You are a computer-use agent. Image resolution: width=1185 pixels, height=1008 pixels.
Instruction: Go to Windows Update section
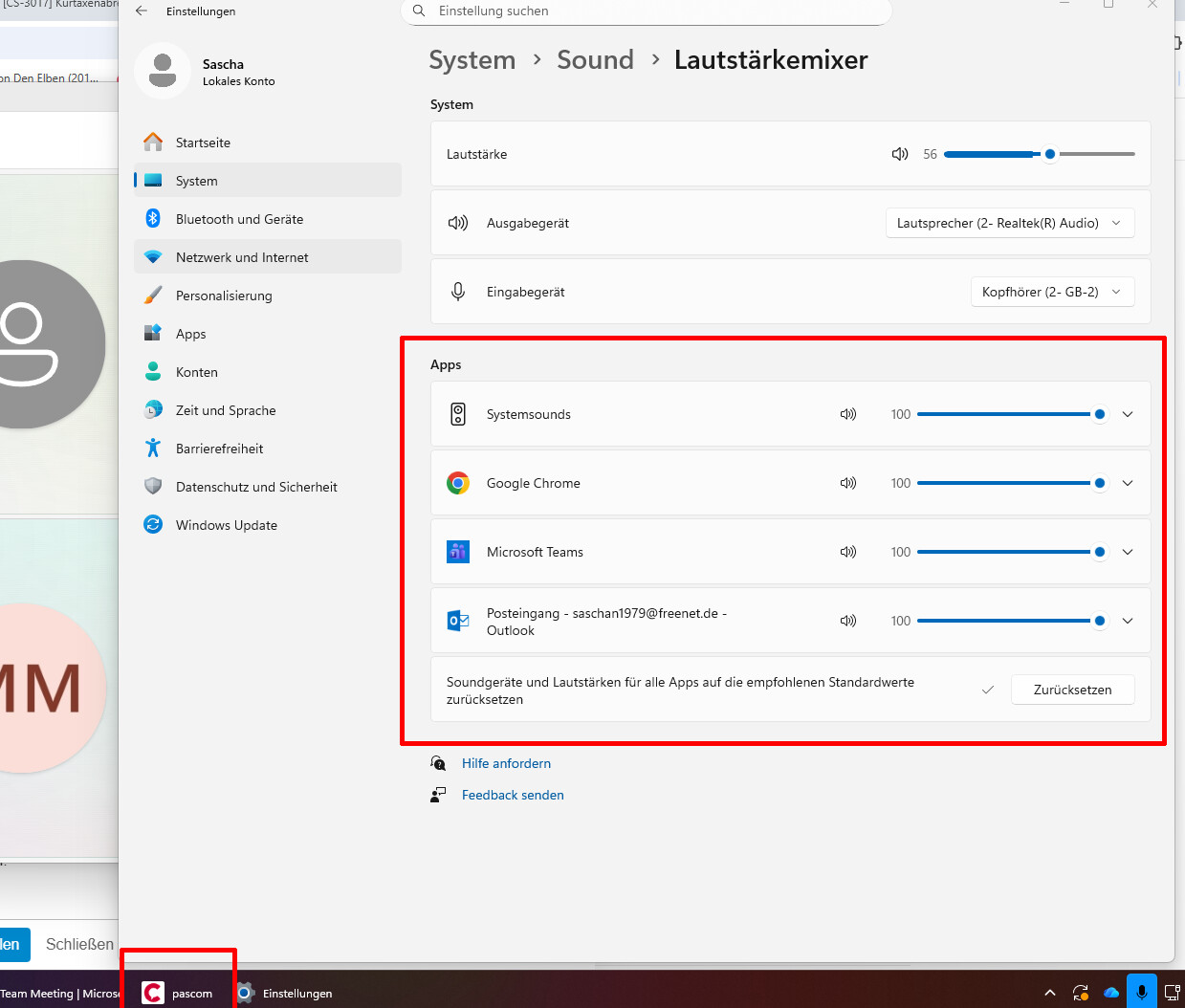tap(227, 525)
